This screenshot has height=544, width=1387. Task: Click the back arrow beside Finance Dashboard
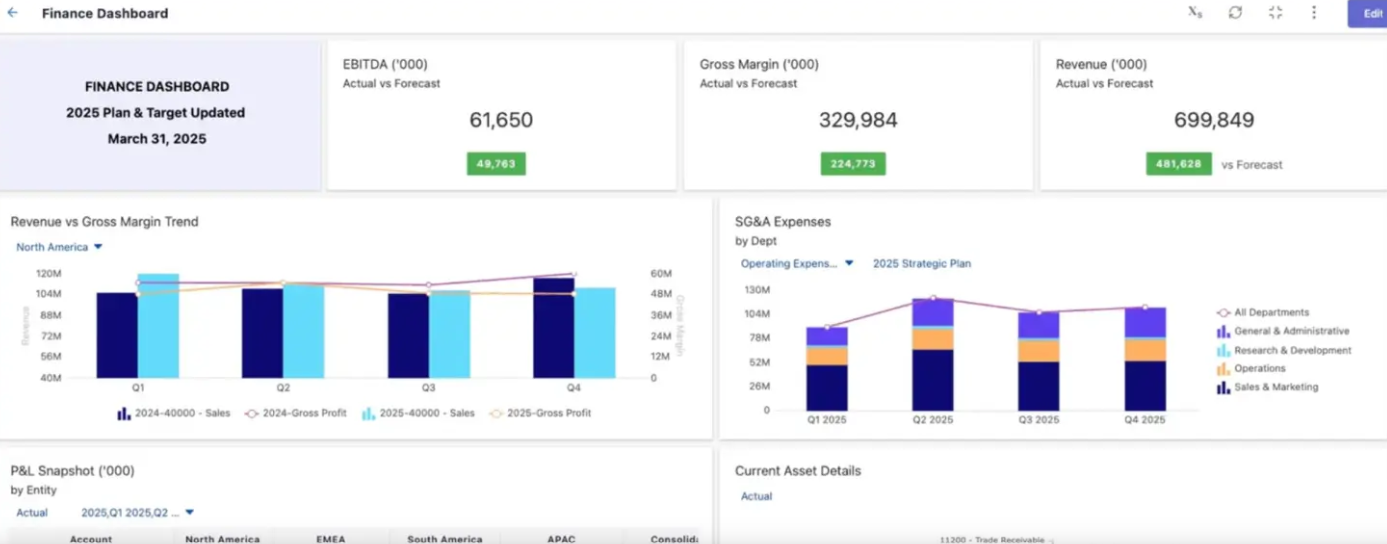[x=13, y=13]
